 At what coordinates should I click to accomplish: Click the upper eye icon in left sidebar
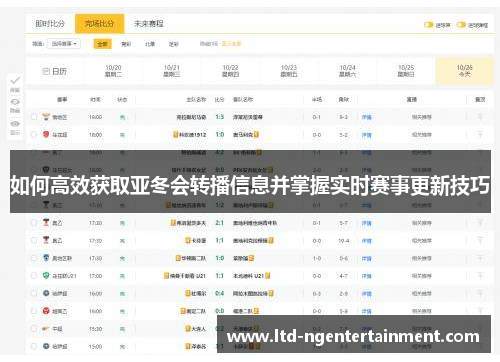pos(15,102)
